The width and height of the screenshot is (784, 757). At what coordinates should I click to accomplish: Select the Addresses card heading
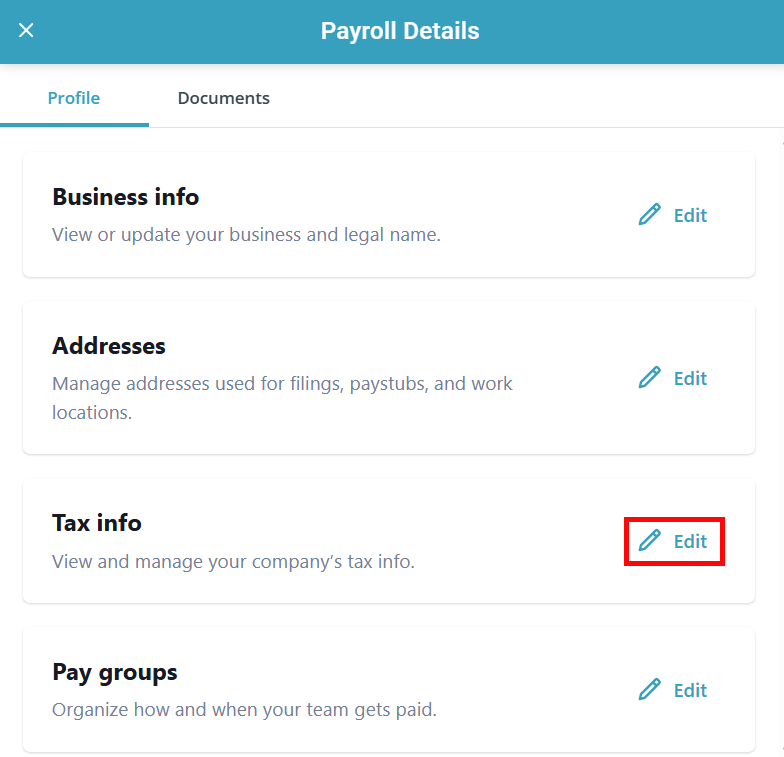click(x=109, y=346)
